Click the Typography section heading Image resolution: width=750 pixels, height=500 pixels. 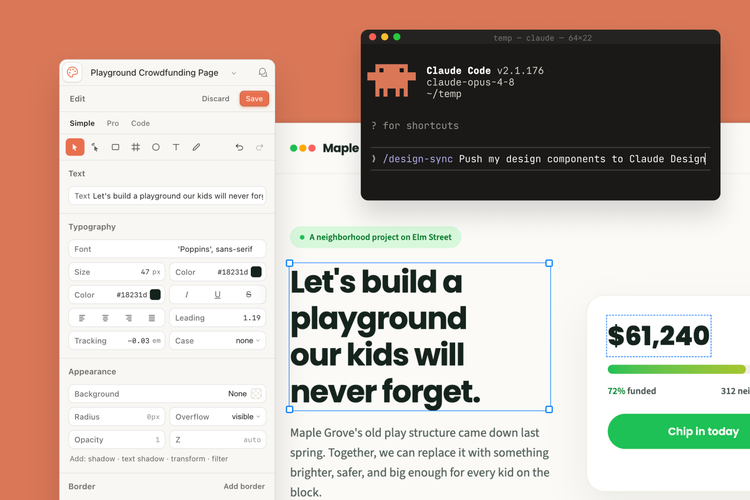(x=92, y=227)
